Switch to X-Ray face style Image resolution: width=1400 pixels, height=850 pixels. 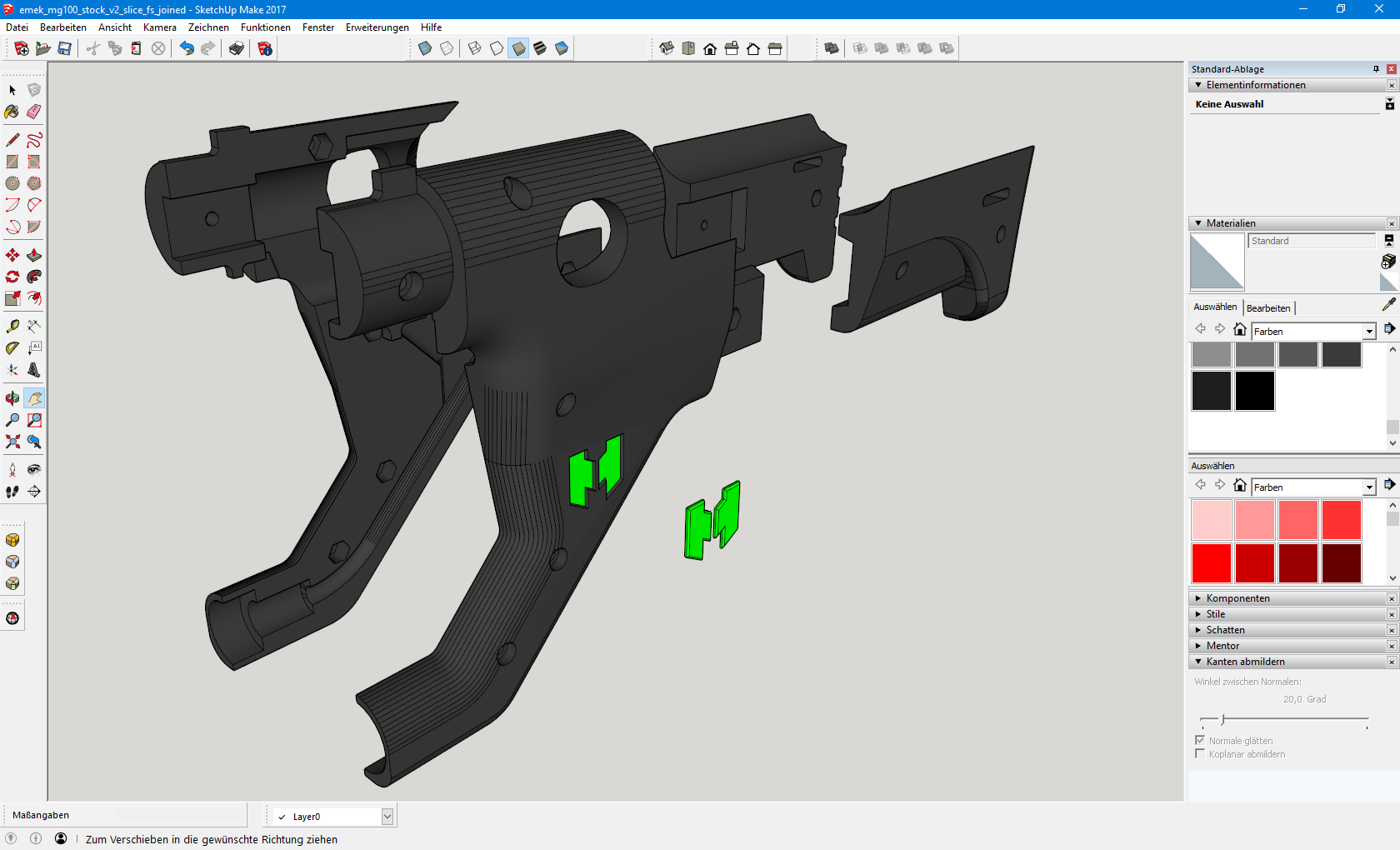pyautogui.click(x=425, y=48)
